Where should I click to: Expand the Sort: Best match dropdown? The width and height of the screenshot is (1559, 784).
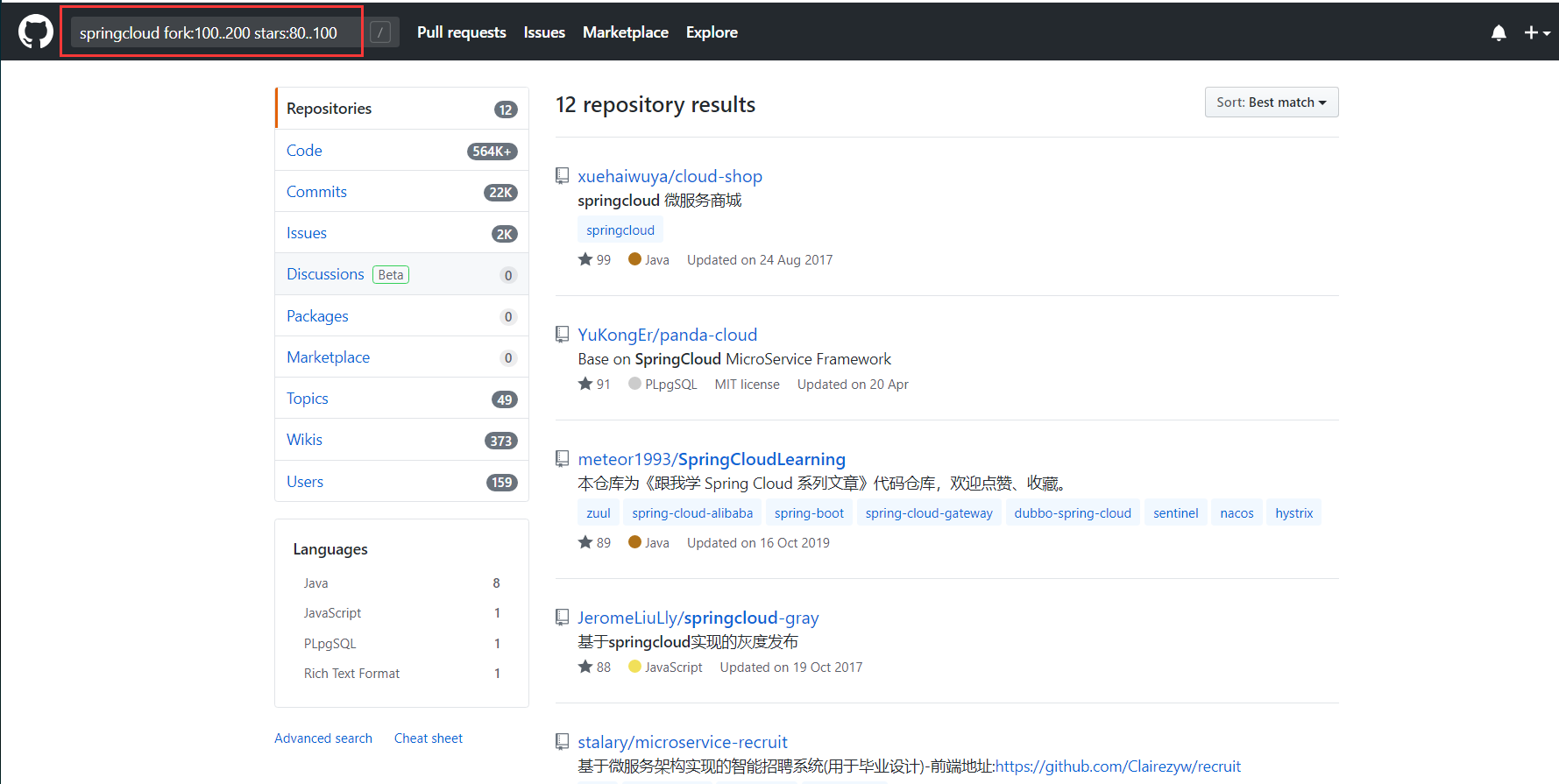[x=1271, y=102]
